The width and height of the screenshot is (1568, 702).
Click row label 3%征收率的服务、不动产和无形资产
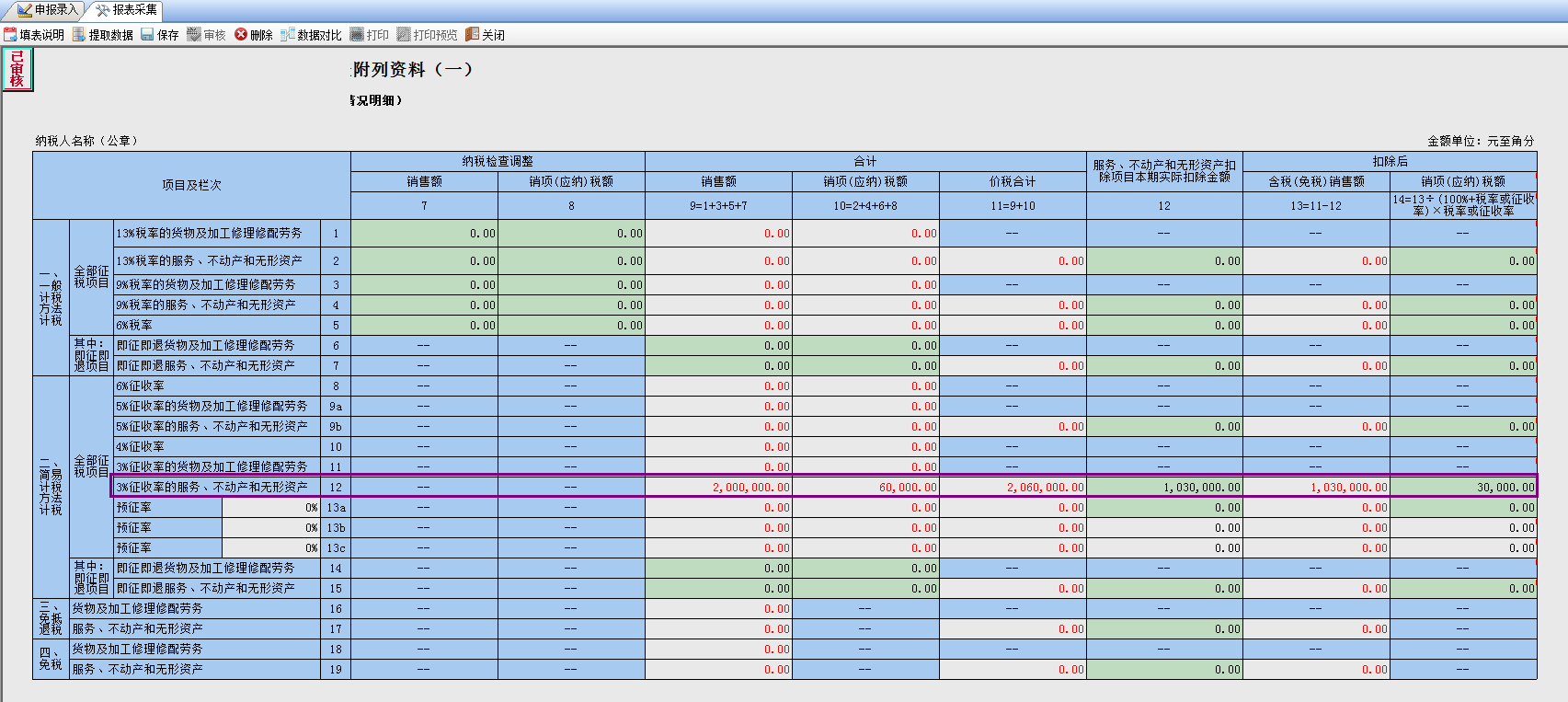[x=217, y=487]
